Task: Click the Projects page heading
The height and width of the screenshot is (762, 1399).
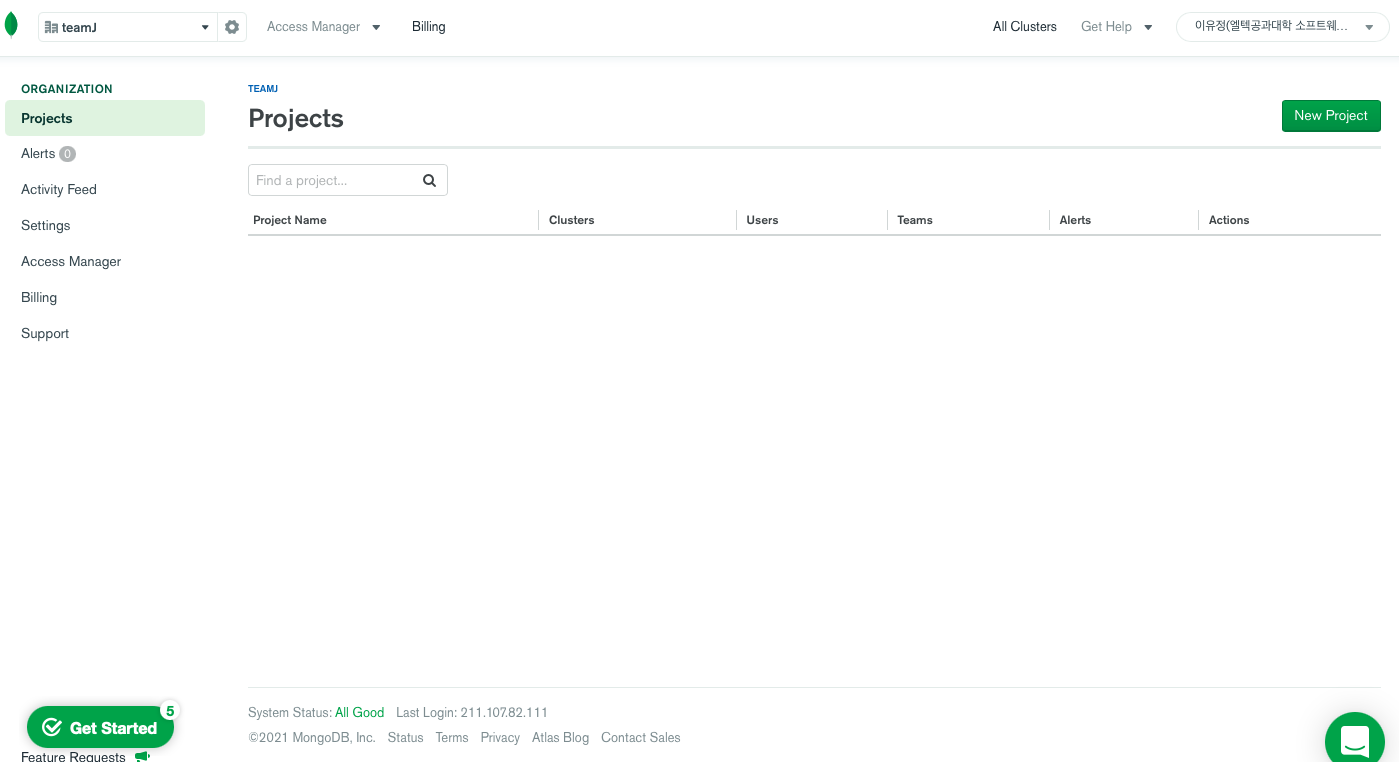Action: point(296,118)
